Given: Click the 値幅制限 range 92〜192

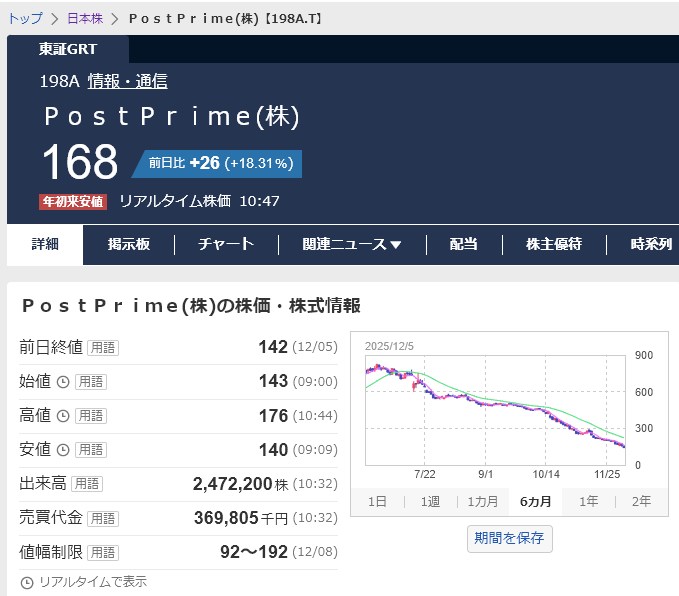Looking at the screenshot, I should (254, 552).
